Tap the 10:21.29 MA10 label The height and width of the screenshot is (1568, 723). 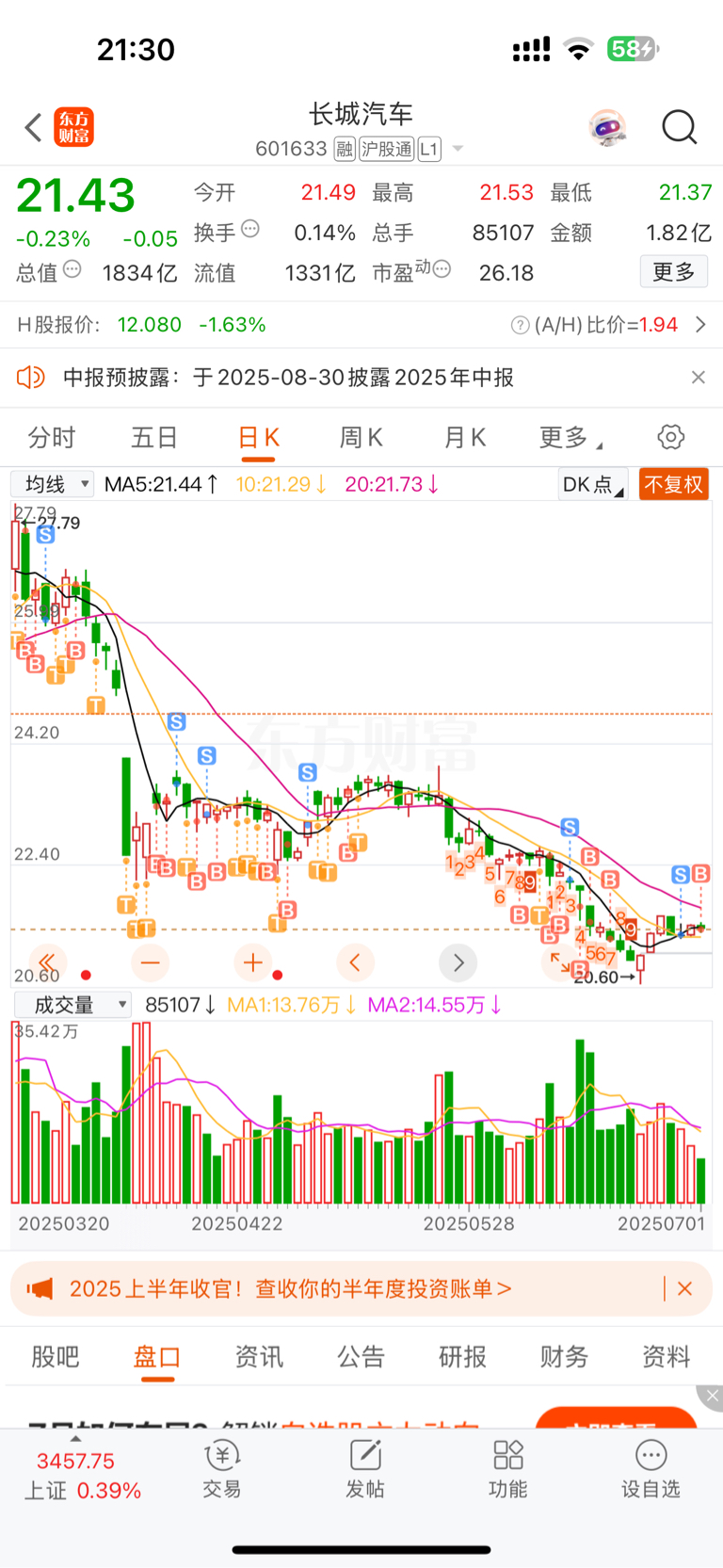[x=281, y=484]
